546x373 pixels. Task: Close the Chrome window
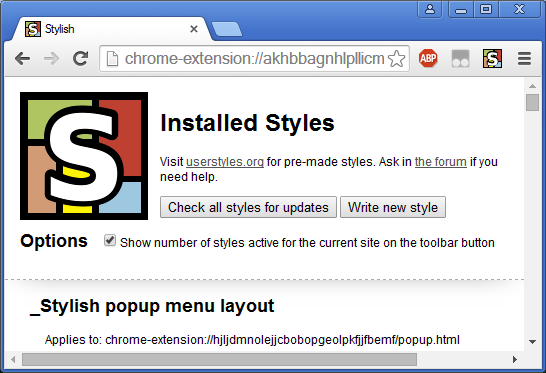coord(519,9)
